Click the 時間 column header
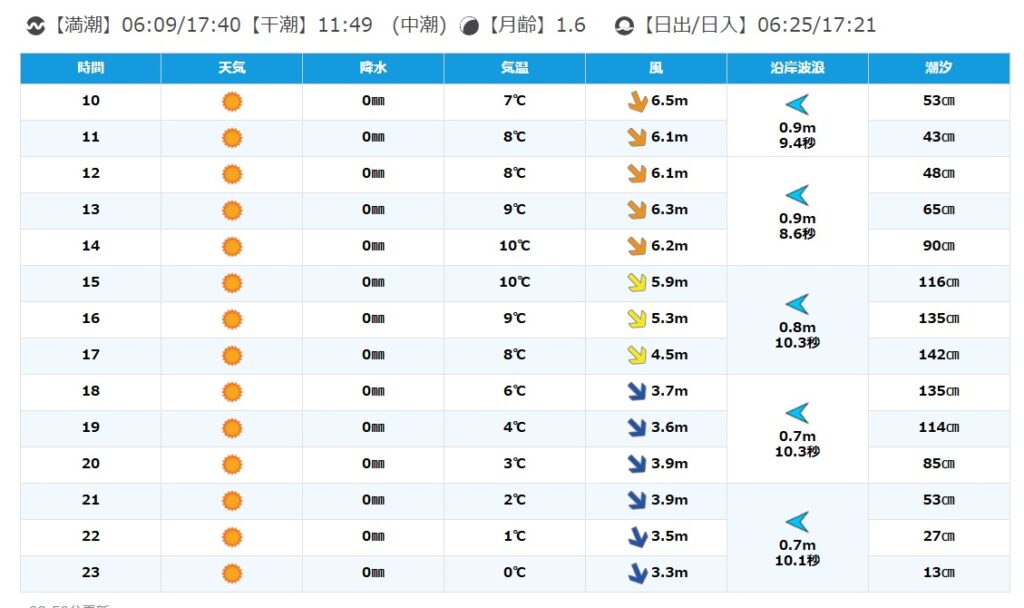The width and height of the screenshot is (1024, 608). point(90,69)
